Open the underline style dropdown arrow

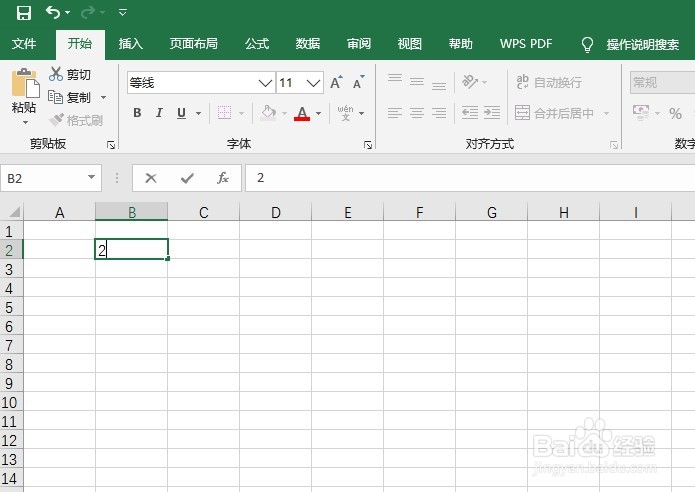tap(199, 113)
